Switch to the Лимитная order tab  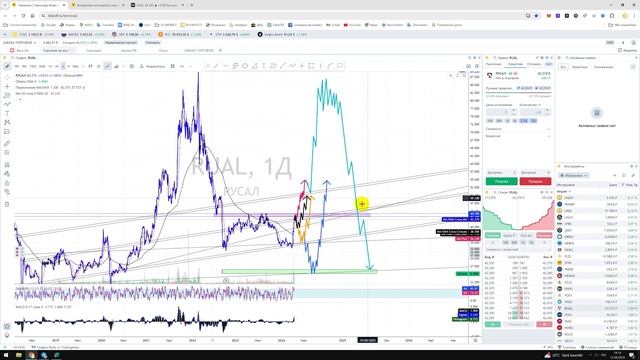(515, 64)
